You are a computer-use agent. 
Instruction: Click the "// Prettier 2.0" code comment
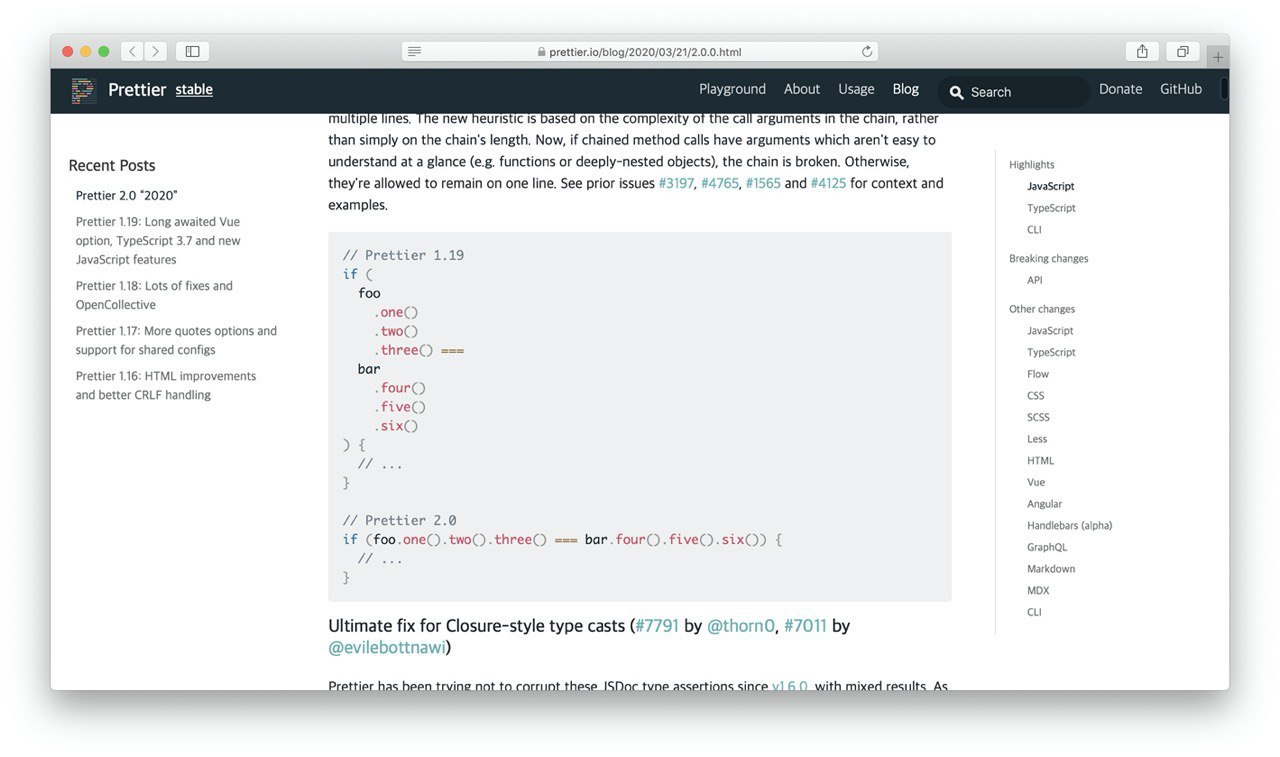pos(400,520)
